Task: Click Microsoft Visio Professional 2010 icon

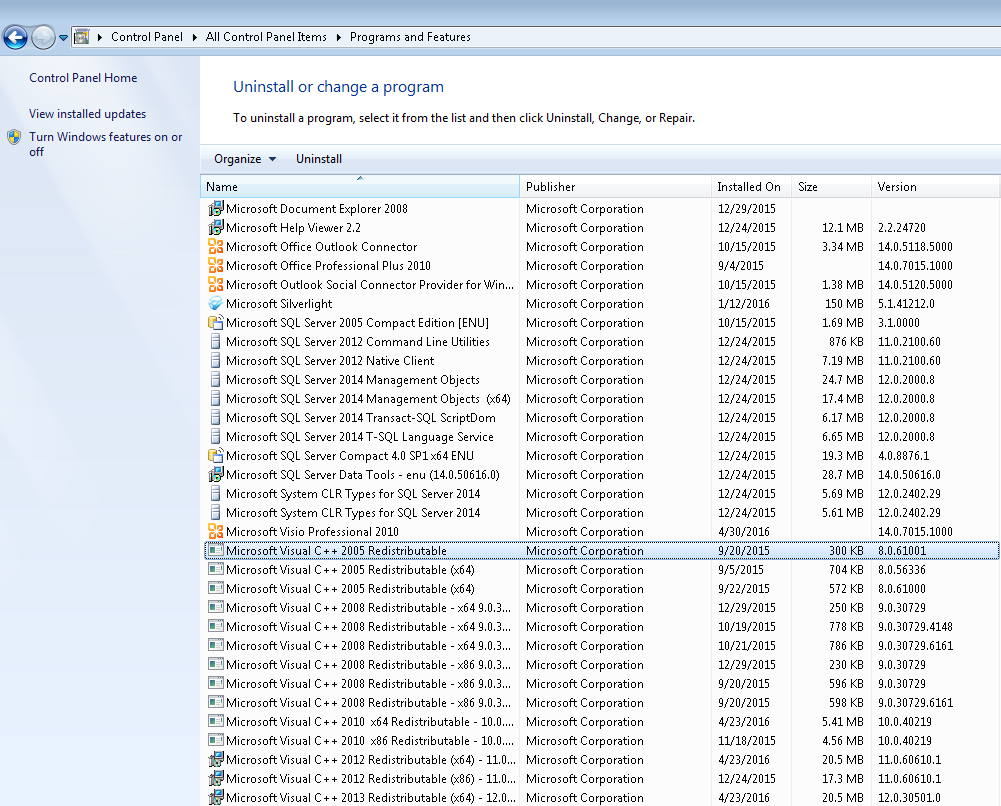Action: pyautogui.click(x=216, y=532)
